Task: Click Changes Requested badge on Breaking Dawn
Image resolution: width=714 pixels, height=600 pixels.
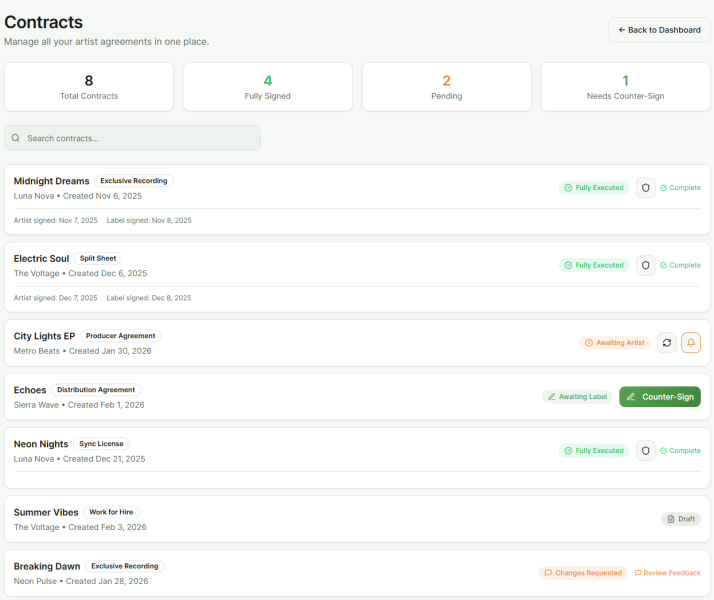Action: 582,573
